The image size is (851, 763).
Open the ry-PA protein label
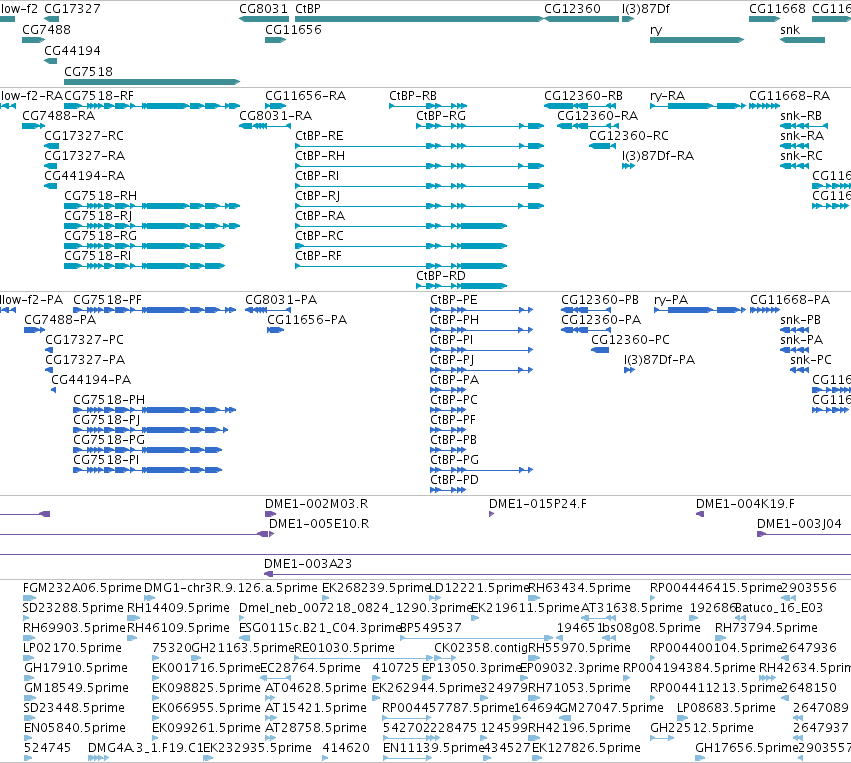coord(671,300)
